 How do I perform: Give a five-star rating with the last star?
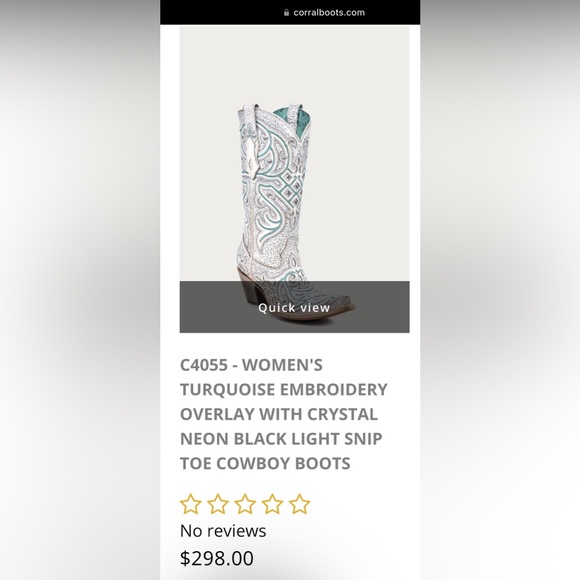click(299, 504)
